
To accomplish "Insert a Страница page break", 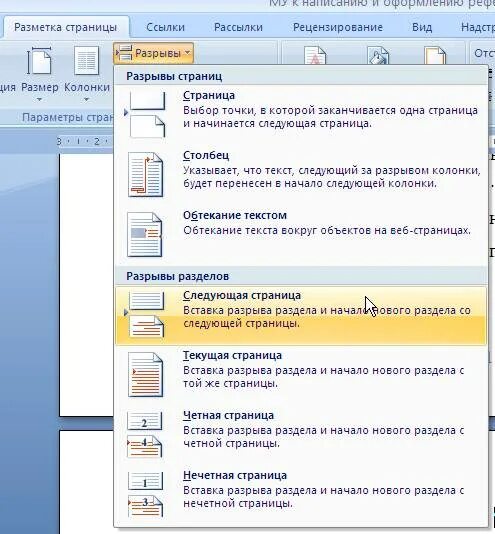I will point(301,114).
